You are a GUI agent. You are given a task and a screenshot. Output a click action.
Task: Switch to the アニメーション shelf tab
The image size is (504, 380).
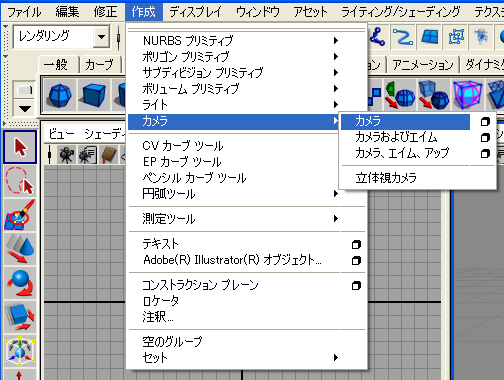pyautogui.click(x=423, y=64)
